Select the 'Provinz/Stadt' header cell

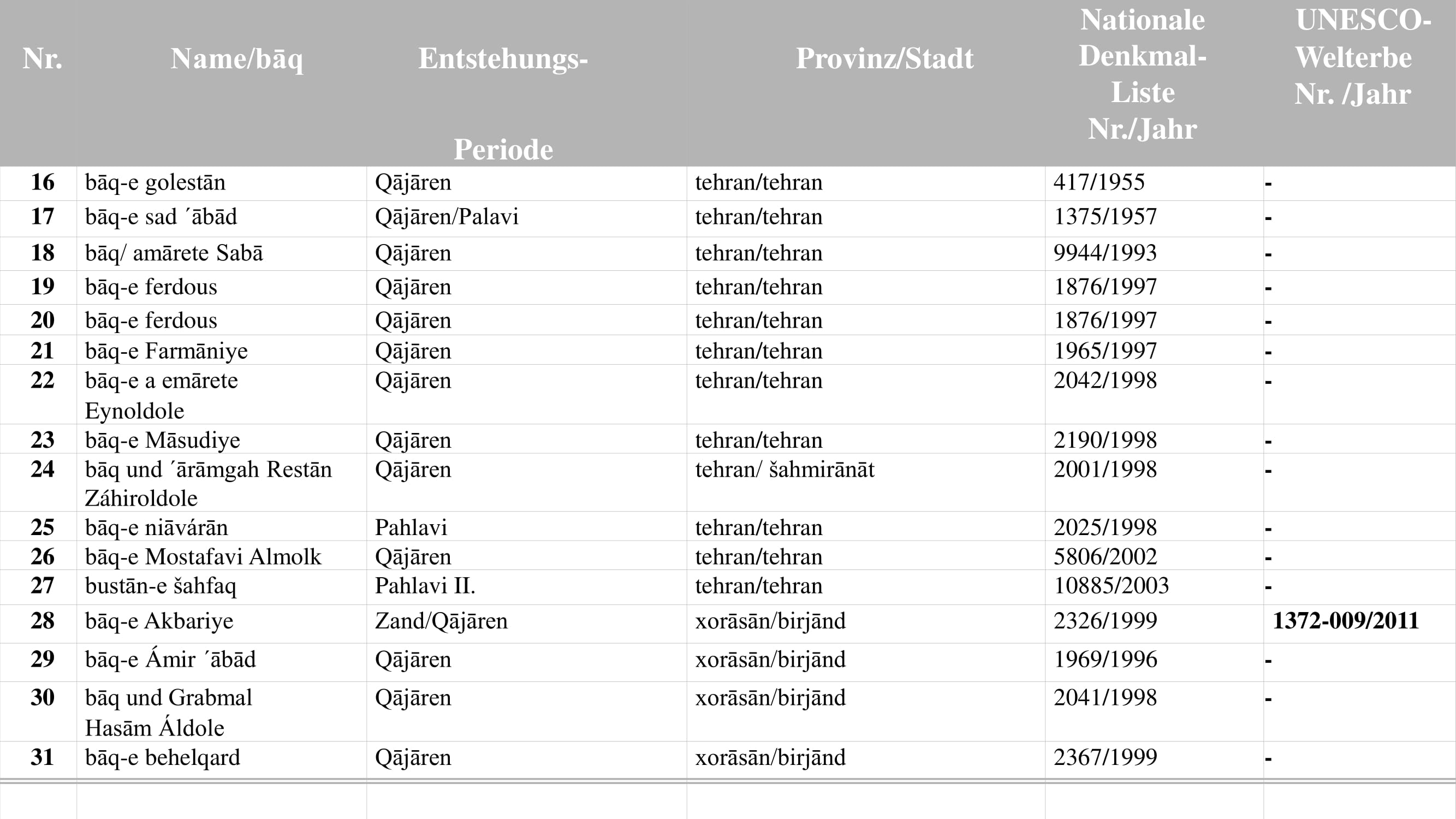coord(884,58)
